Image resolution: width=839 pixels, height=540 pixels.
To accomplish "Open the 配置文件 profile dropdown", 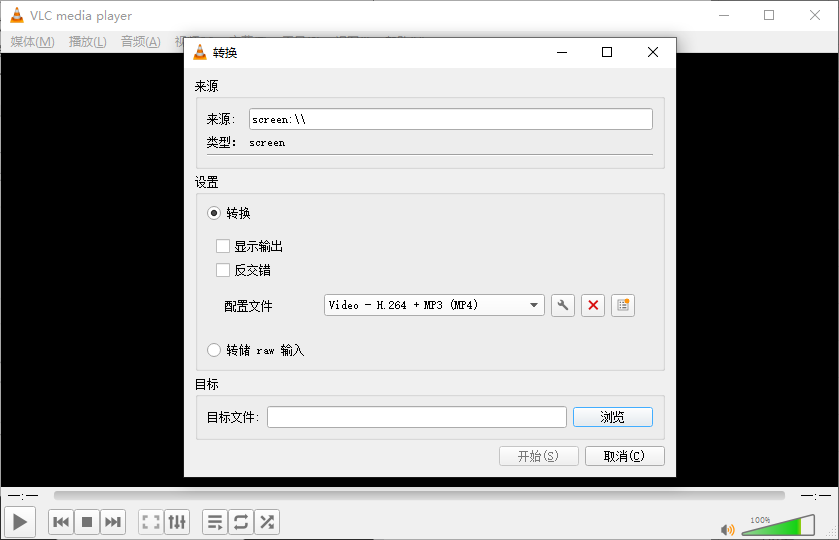I will 434,305.
